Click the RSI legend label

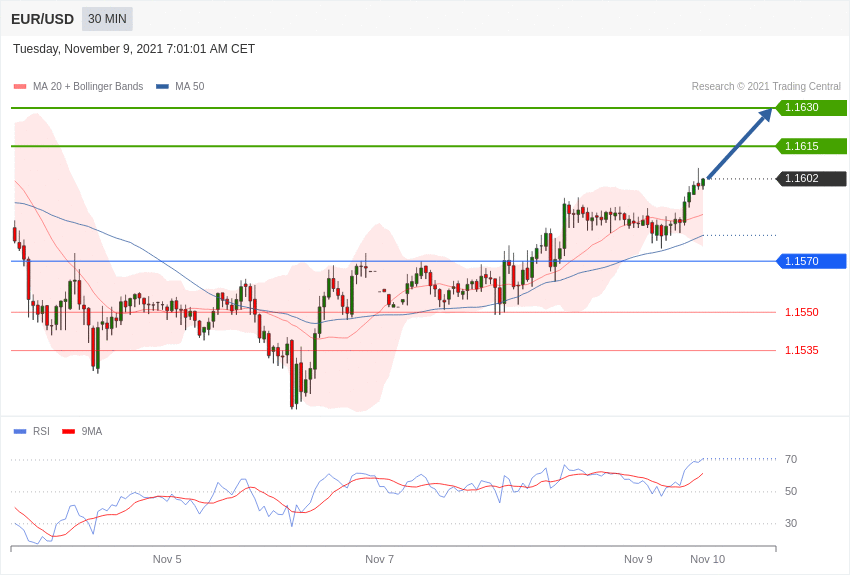(x=41, y=431)
